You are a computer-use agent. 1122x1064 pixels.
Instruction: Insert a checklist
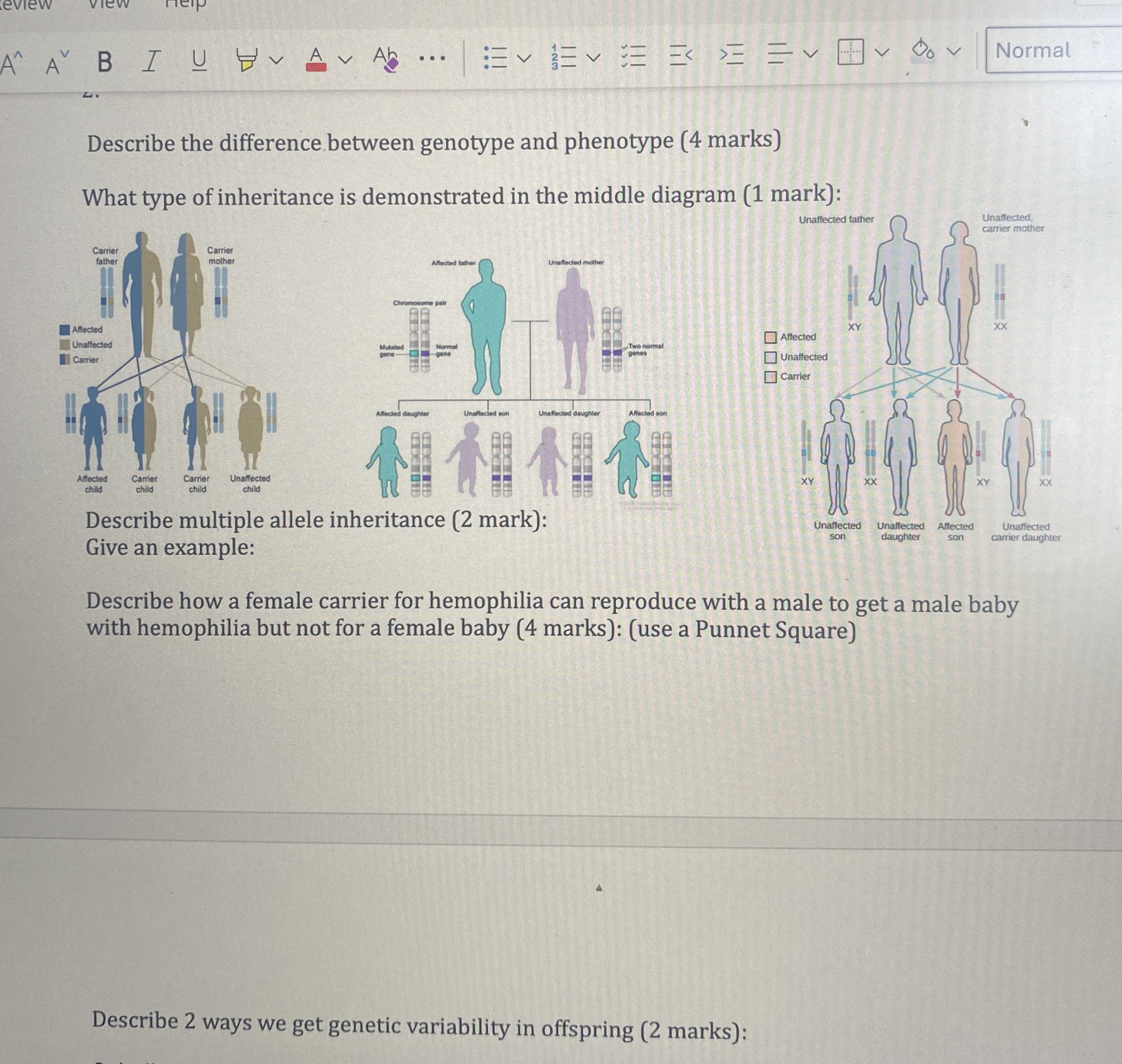(x=634, y=55)
